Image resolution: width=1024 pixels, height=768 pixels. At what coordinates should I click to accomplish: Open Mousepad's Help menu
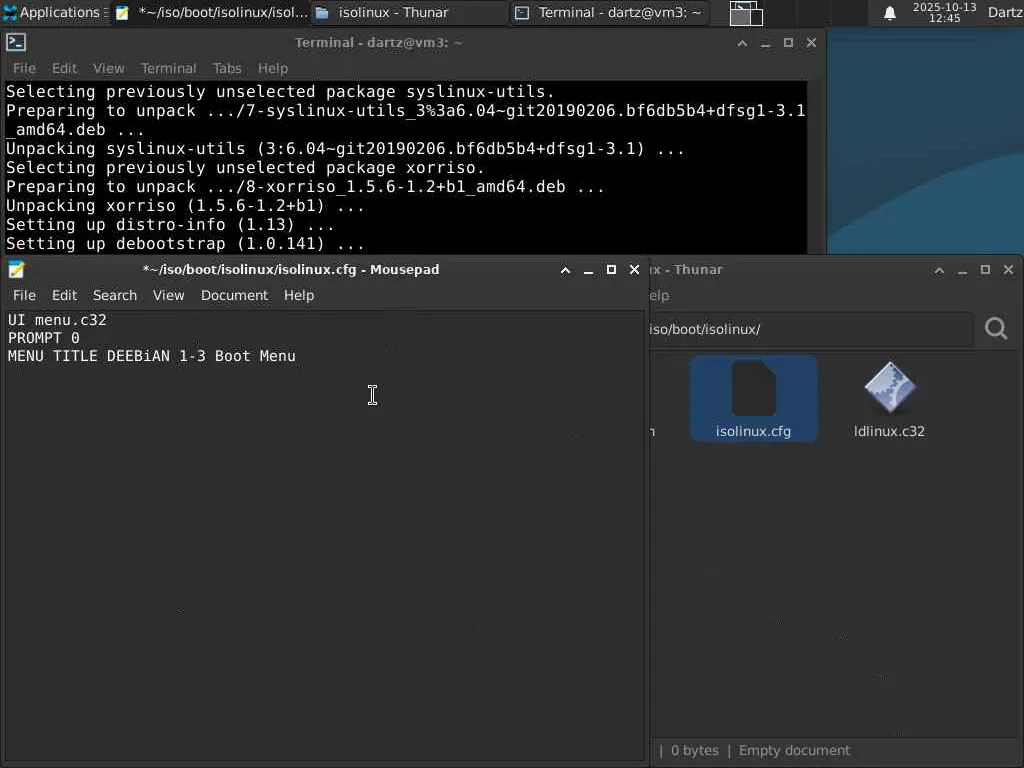[x=298, y=295]
